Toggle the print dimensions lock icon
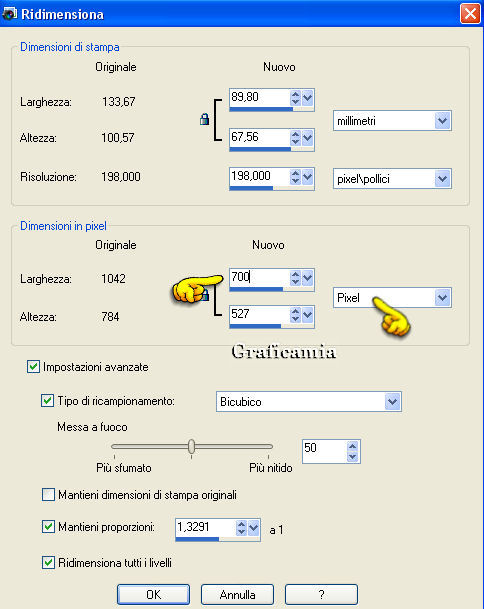This screenshot has width=484, height=609. (x=204, y=119)
